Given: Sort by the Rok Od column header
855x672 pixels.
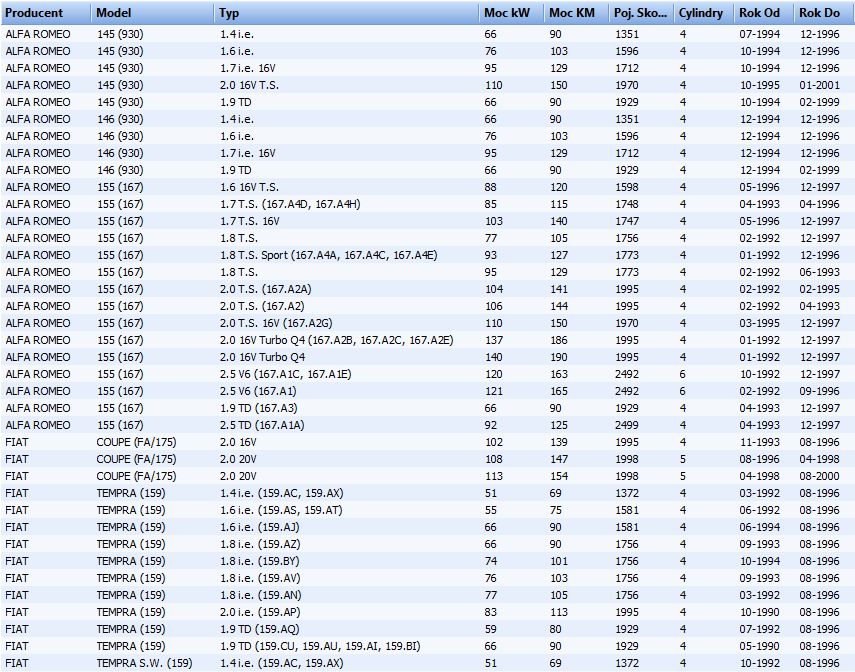Looking at the screenshot, I should coord(763,13).
